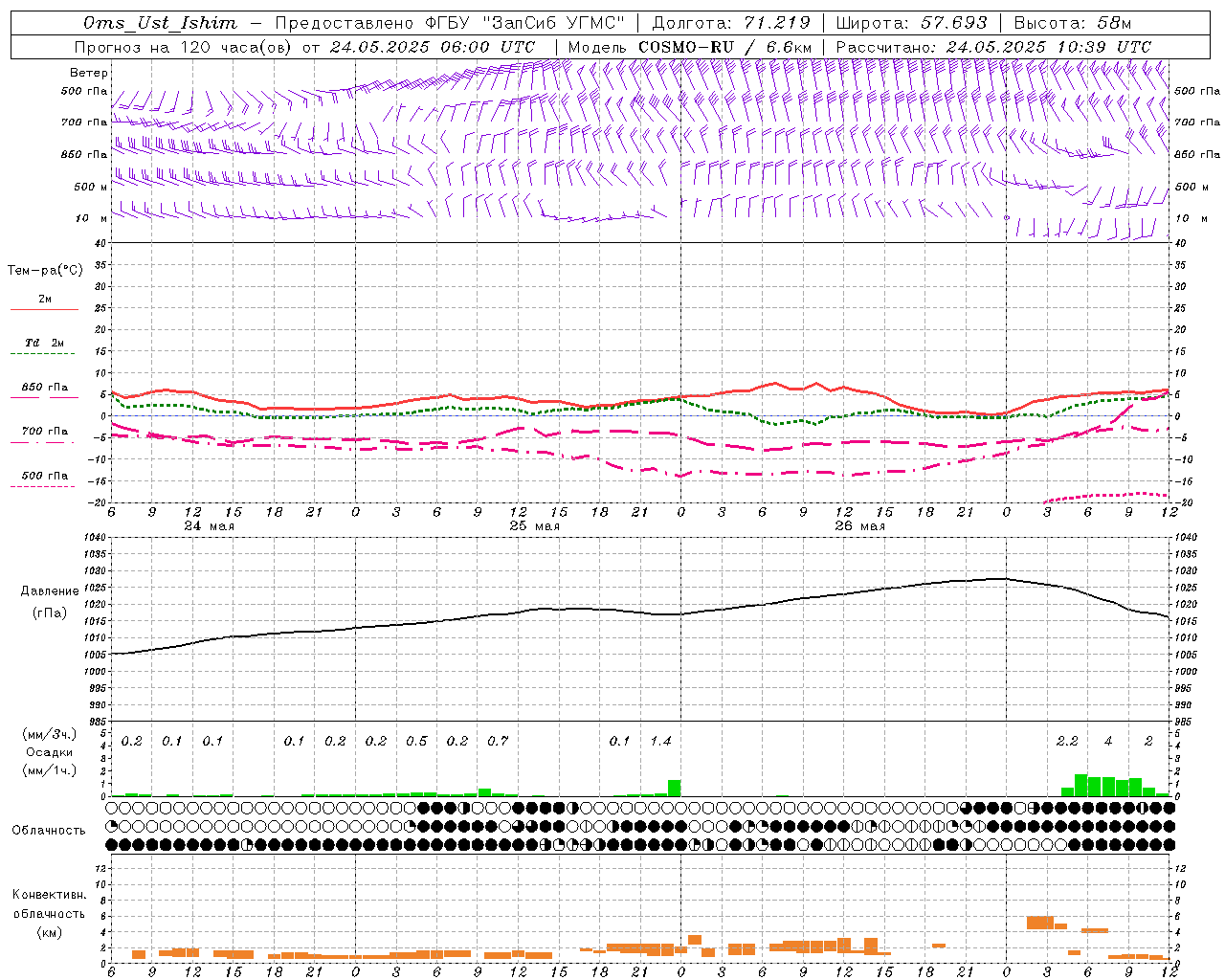Click the Тем-ра(°C) temperature panel label

click(45, 271)
